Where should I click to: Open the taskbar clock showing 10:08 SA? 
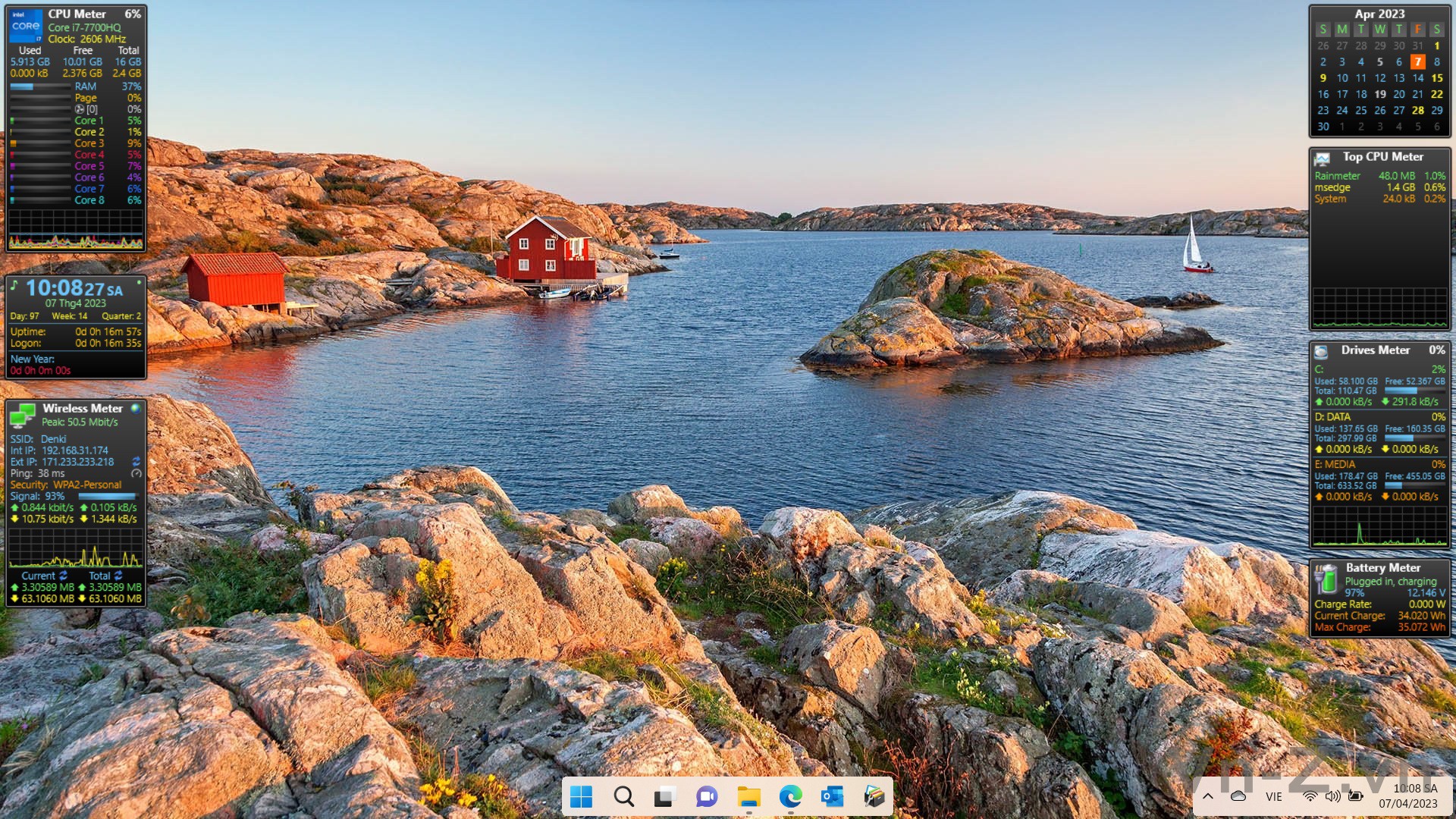[1408, 796]
